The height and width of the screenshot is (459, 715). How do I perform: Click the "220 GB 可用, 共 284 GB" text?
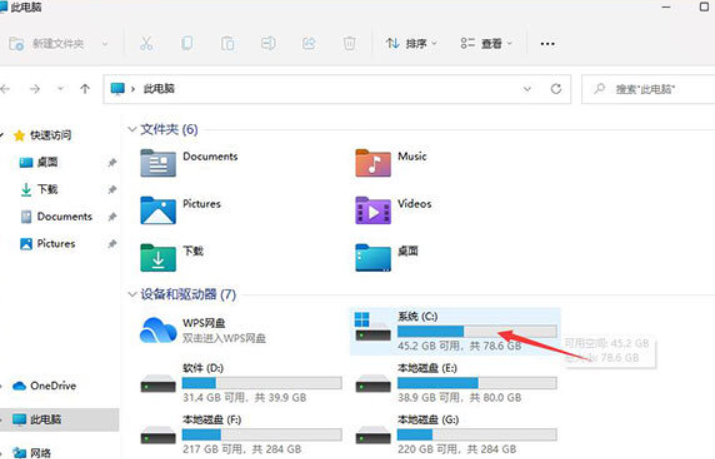(x=457, y=449)
